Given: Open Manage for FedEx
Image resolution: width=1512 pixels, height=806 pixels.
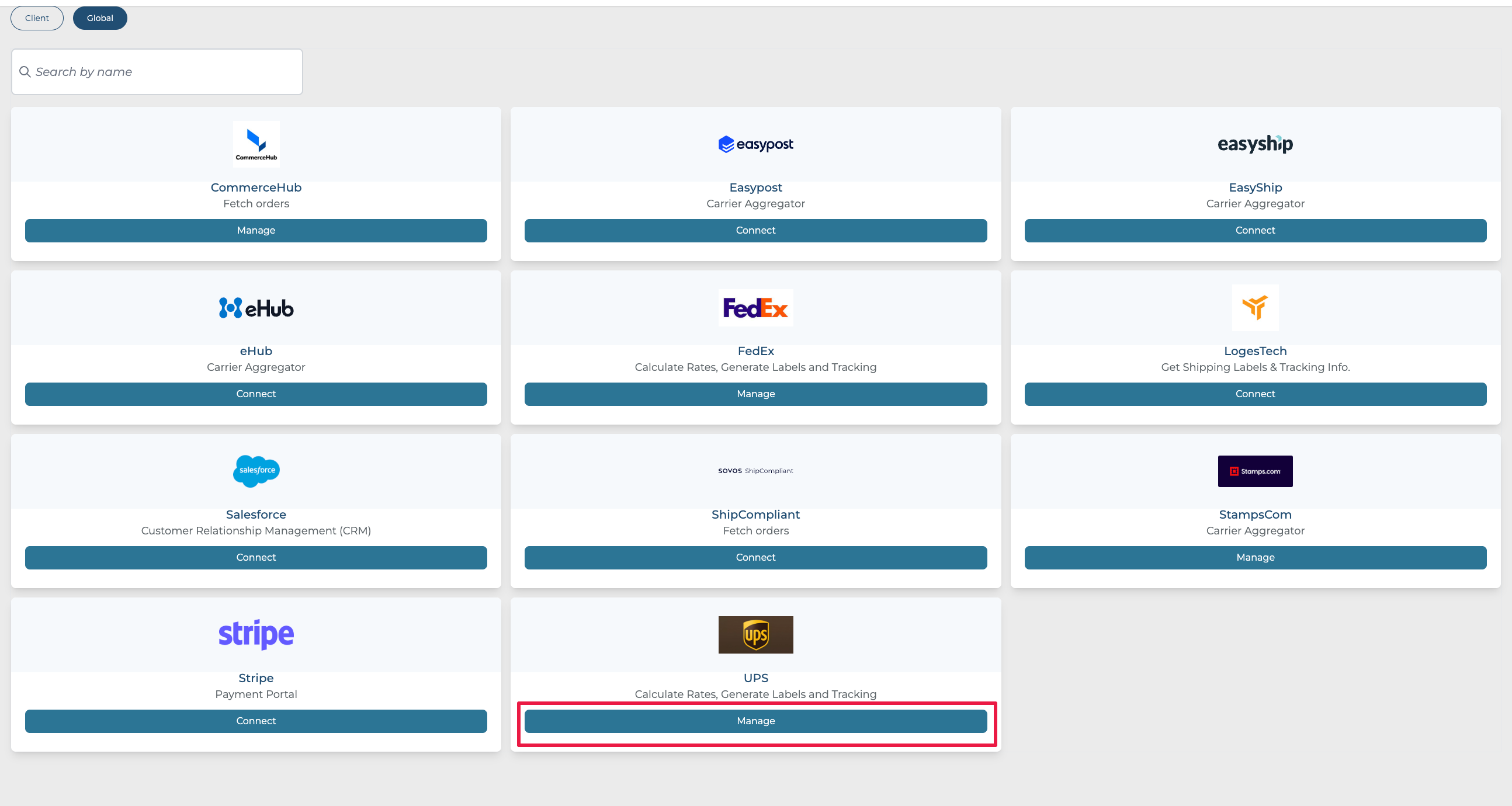Looking at the screenshot, I should [x=755, y=394].
